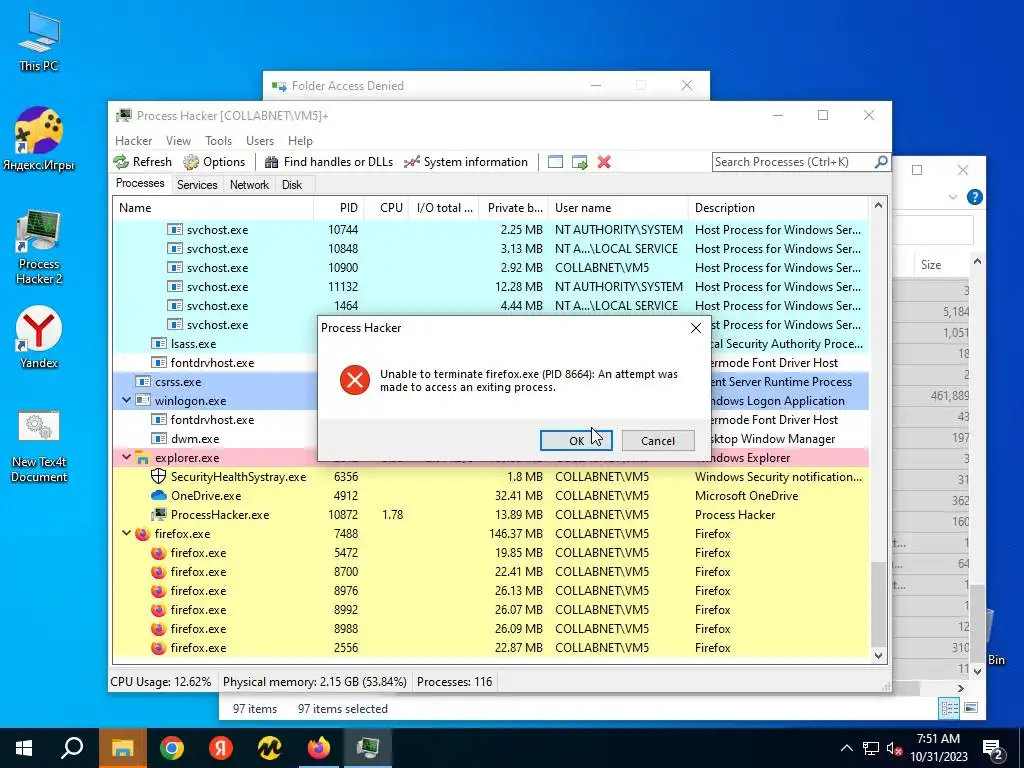The width and height of the screenshot is (1024, 768).
Task: Select the csrss.exe process row
Action: [x=490, y=381]
